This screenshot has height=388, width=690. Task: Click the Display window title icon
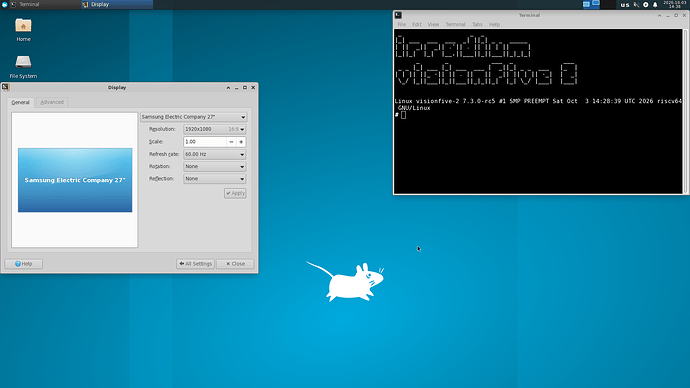pyautogui.click(x=6, y=87)
